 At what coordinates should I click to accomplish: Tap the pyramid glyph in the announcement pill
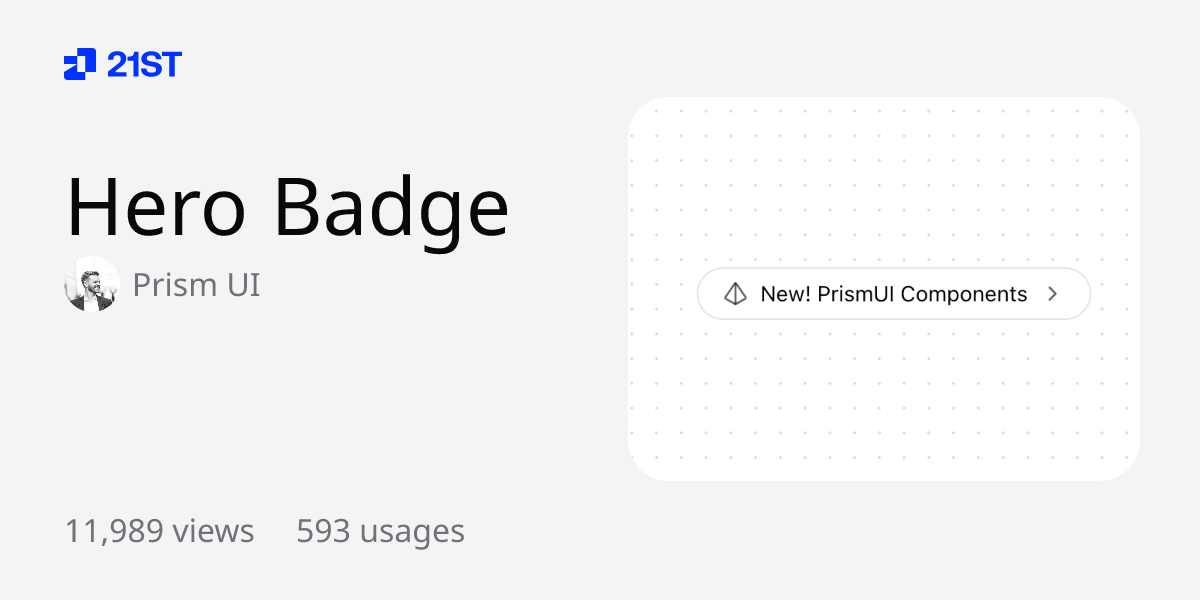[737, 293]
